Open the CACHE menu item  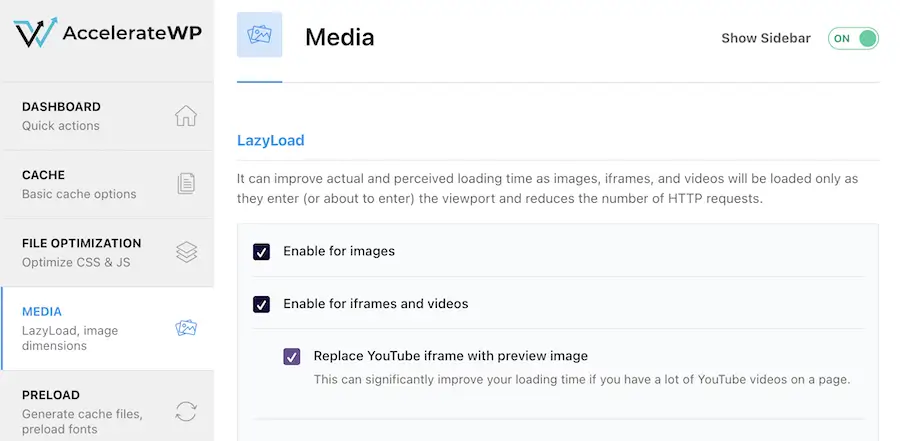pyautogui.click(x=107, y=184)
